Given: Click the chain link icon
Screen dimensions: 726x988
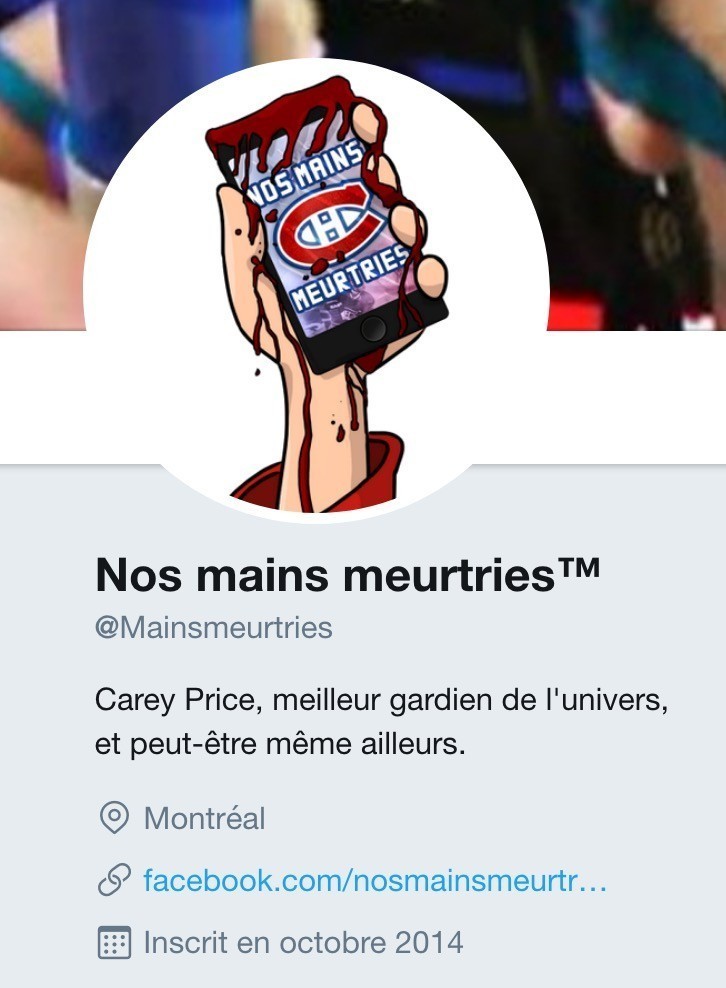Looking at the screenshot, I should tap(115, 880).
